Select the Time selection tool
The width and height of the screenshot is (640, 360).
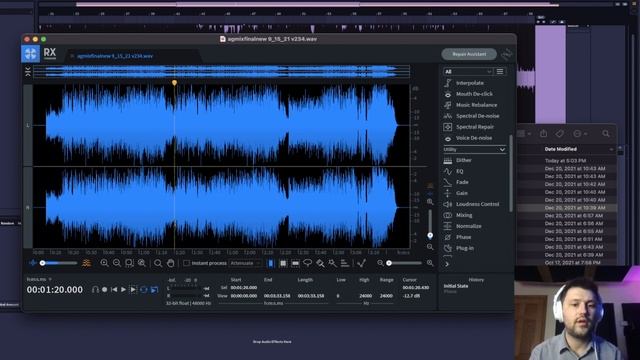[271, 263]
